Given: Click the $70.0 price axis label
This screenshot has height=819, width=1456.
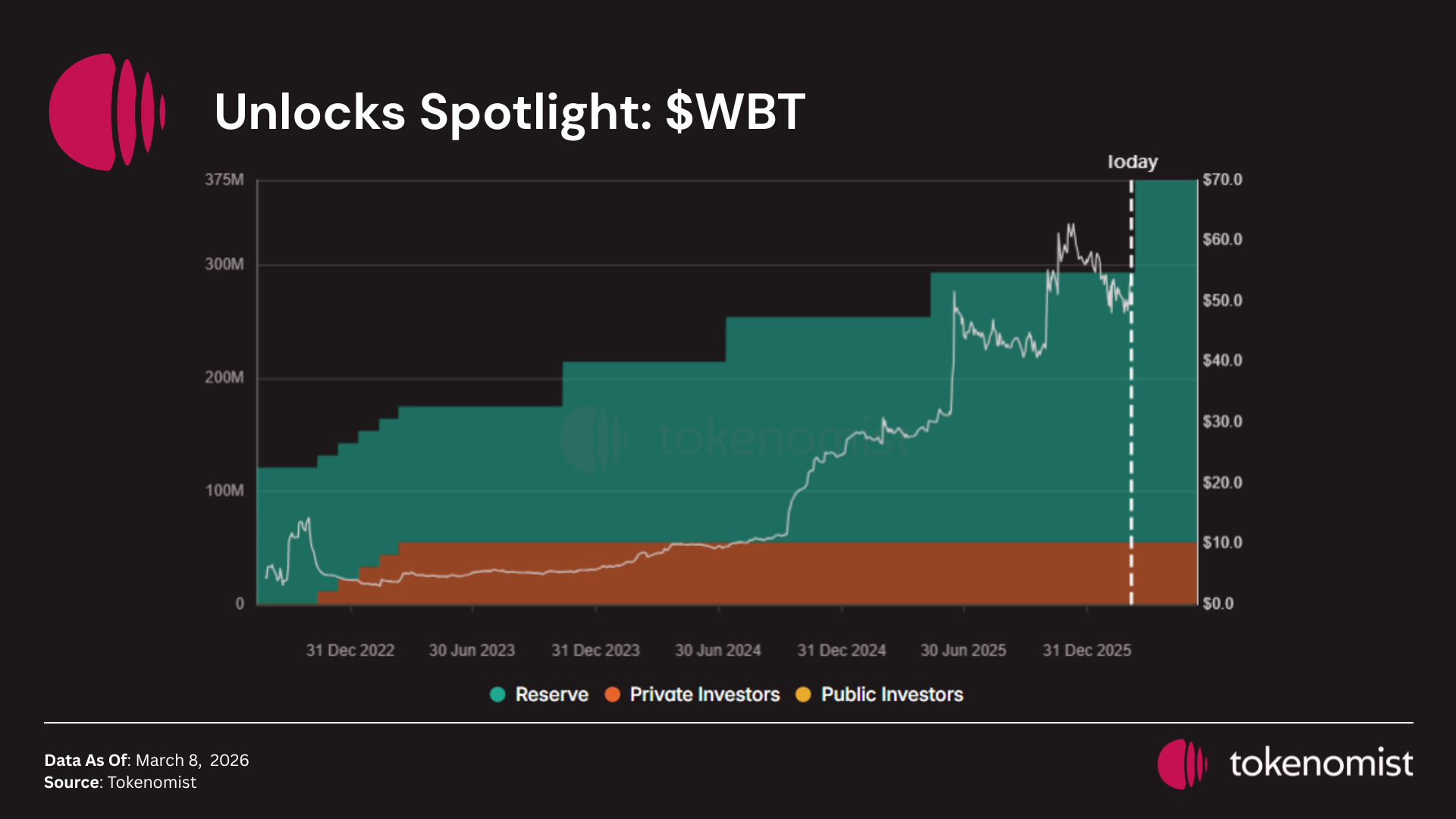Looking at the screenshot, I should click(1222, 180).
